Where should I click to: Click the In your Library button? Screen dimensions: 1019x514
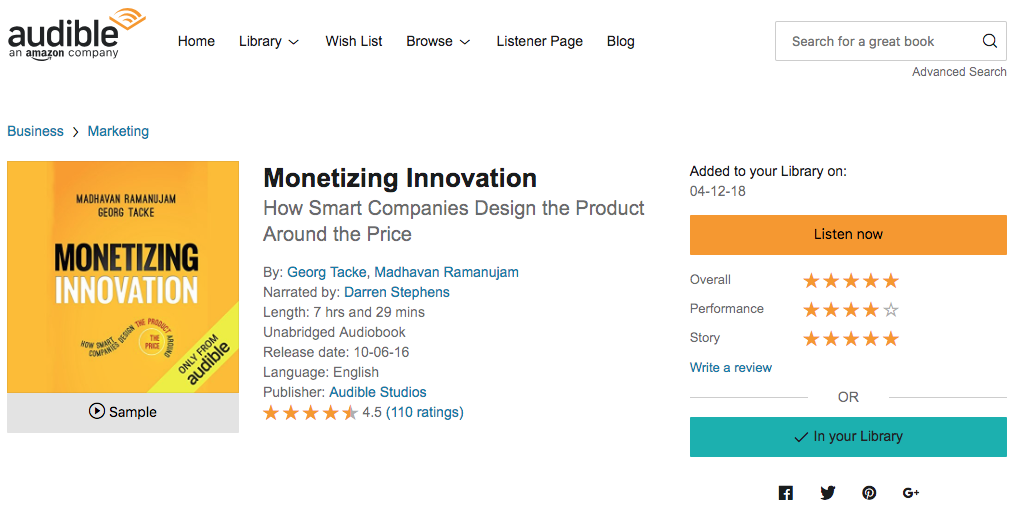[848, 437]
